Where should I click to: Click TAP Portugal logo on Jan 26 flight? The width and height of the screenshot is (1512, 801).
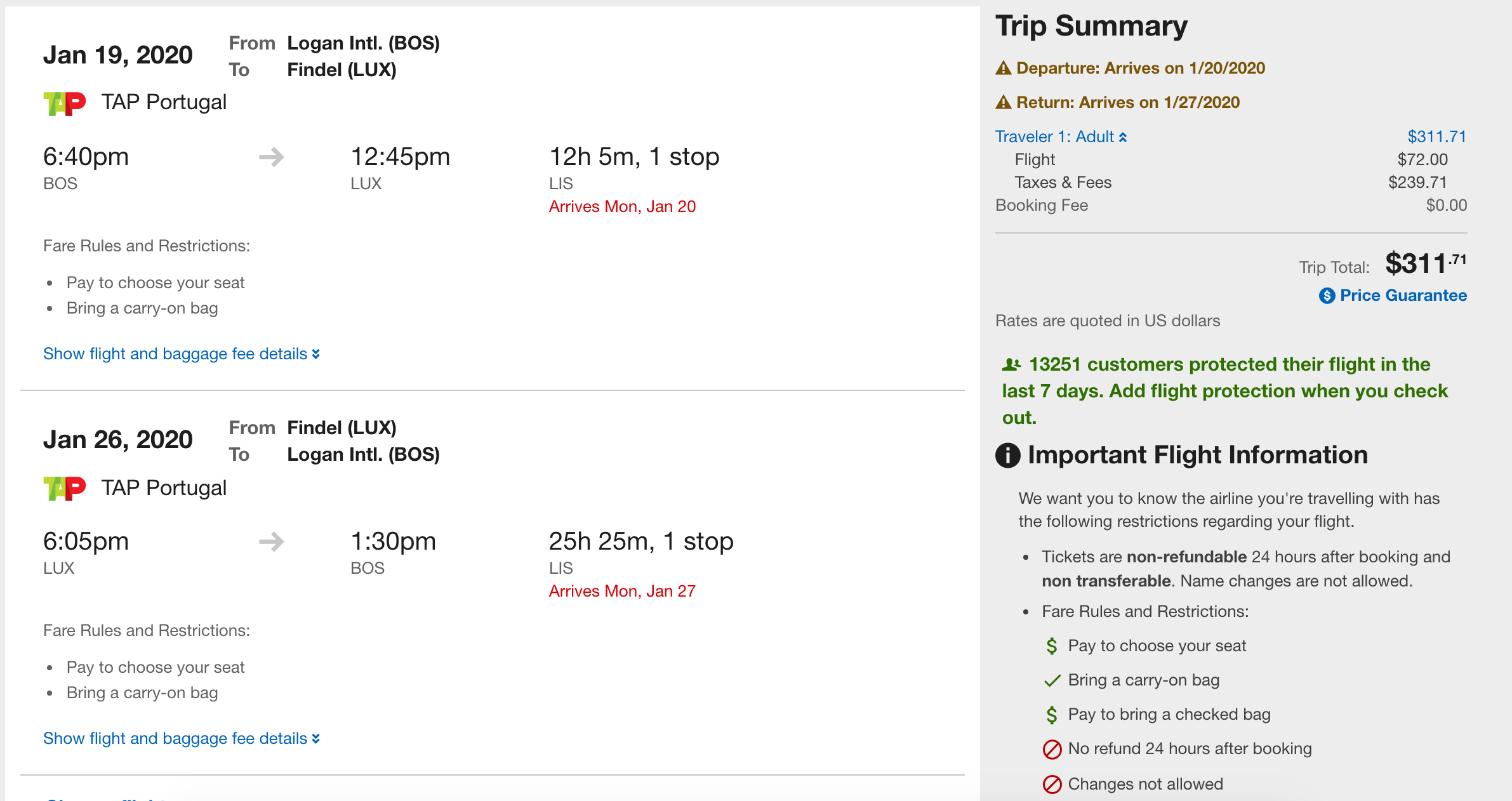pos(64,488)
